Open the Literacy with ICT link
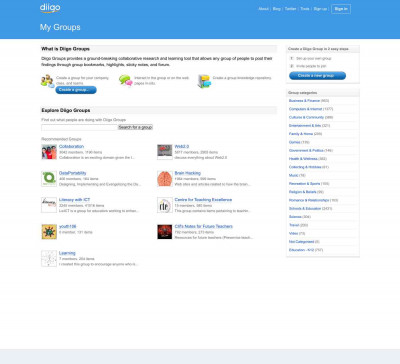 click(x=74, y=200)
